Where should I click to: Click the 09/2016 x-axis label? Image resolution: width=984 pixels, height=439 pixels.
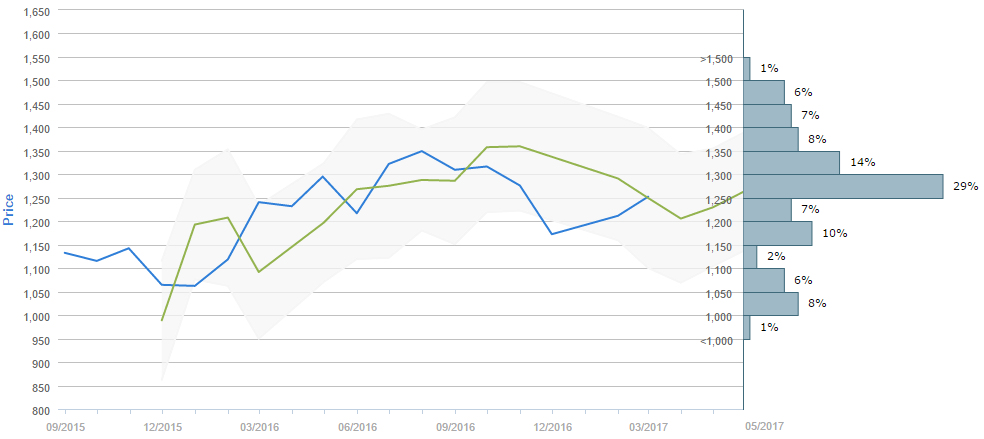454,425
